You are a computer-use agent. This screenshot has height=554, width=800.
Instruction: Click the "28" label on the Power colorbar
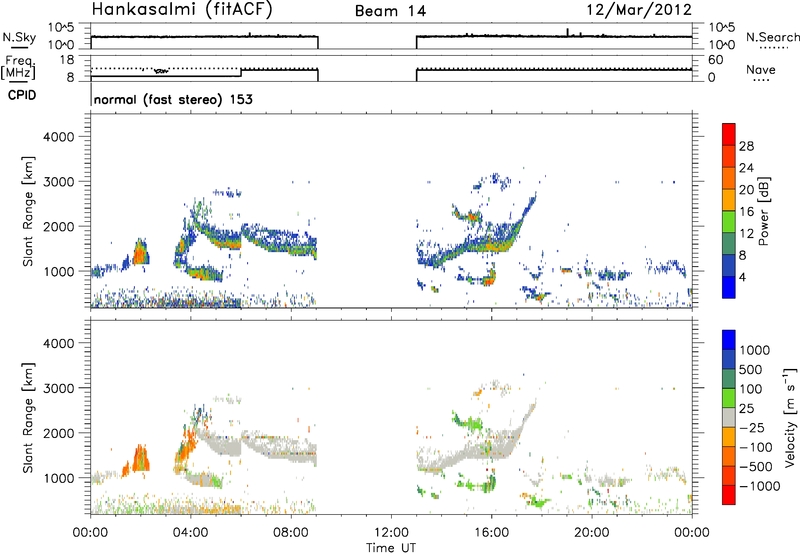(x=746, y=146)
